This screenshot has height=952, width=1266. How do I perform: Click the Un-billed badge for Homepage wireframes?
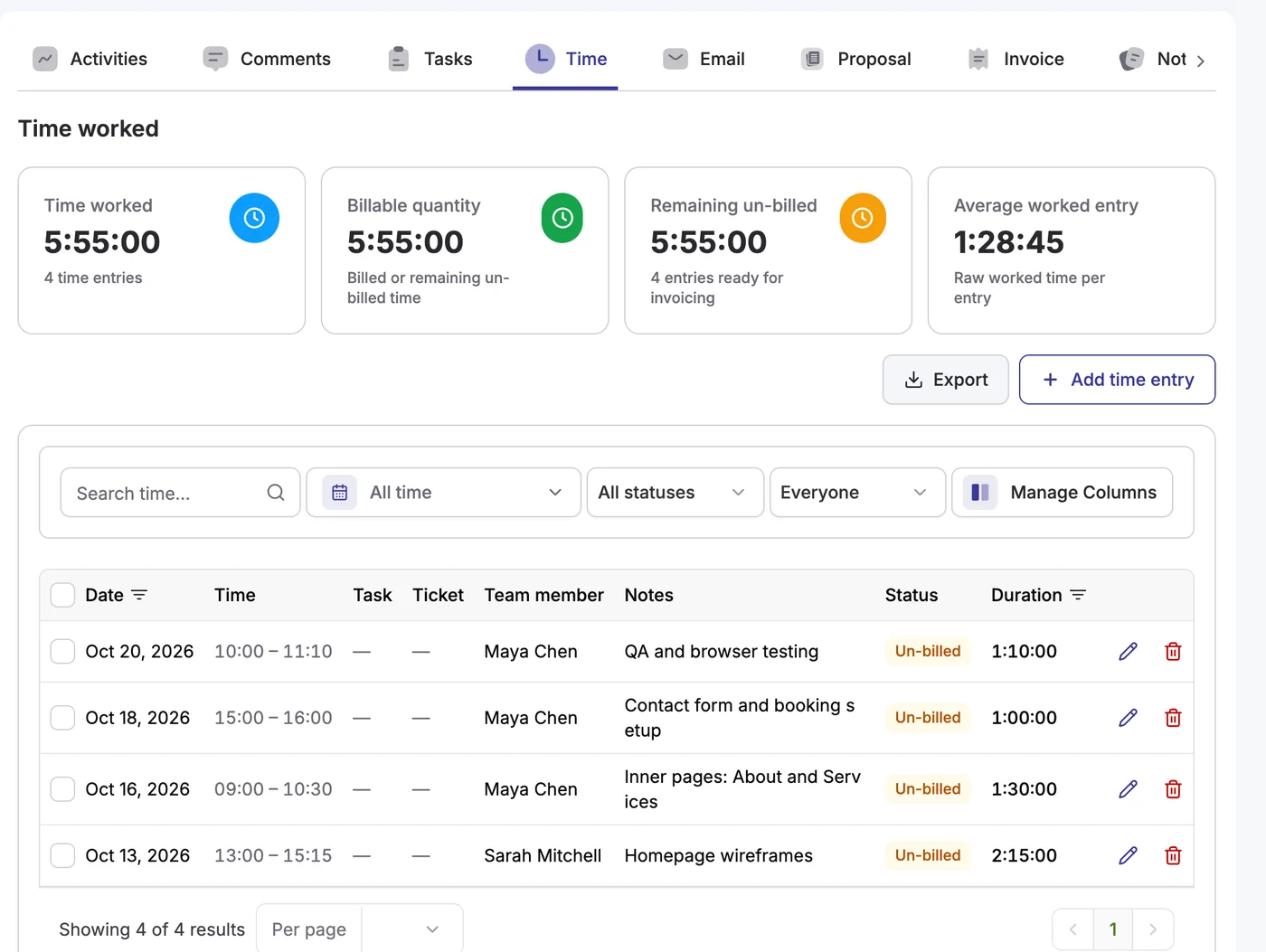click(928, 855)
